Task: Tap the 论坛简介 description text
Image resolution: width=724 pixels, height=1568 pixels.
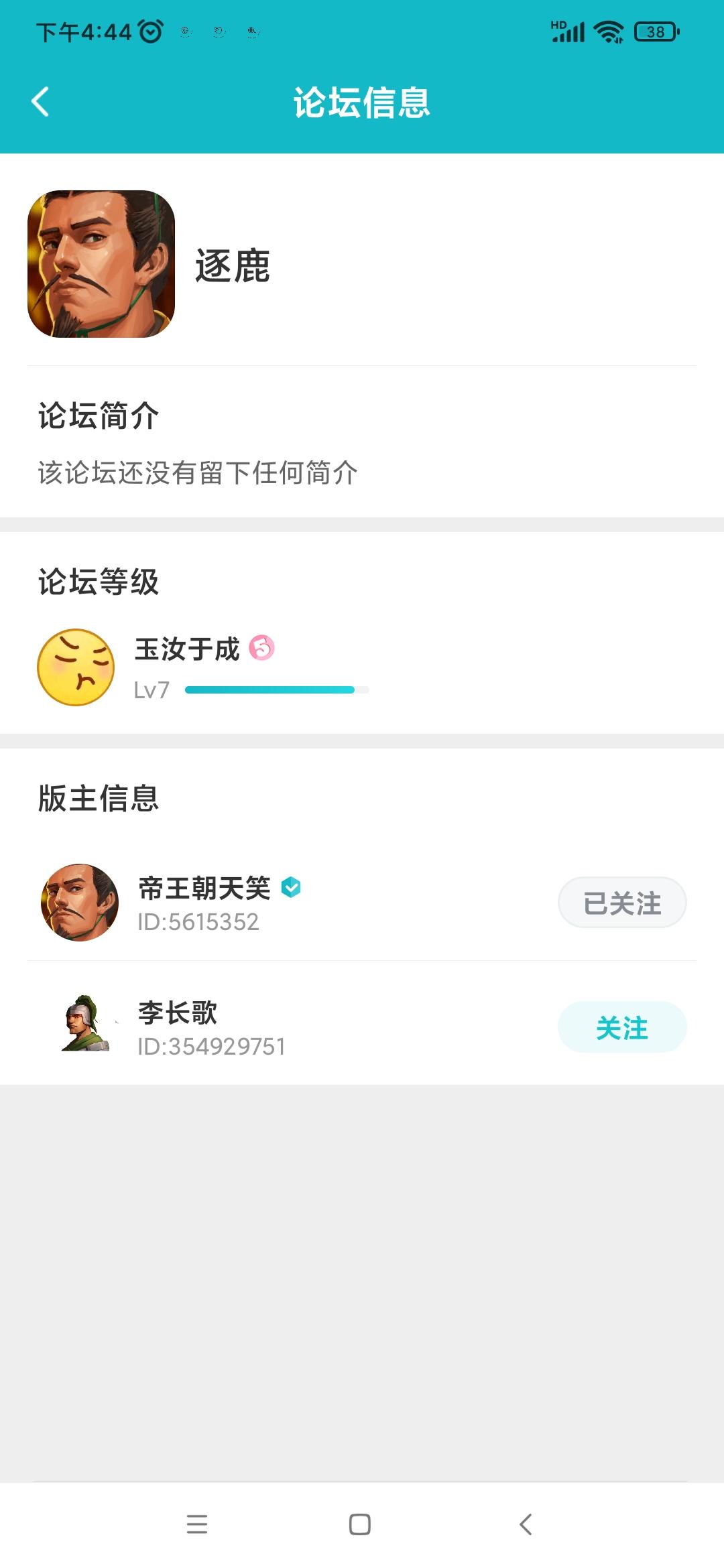Action: point(198,473)
